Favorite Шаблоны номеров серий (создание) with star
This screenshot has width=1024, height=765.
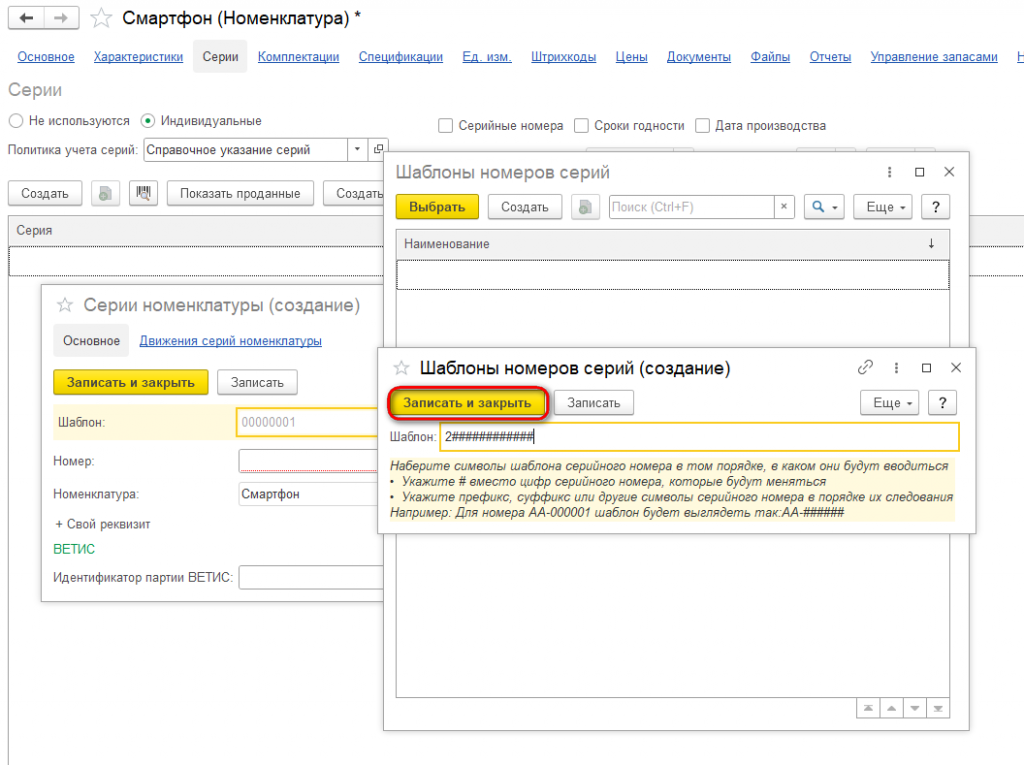click(x=401, y=368)
